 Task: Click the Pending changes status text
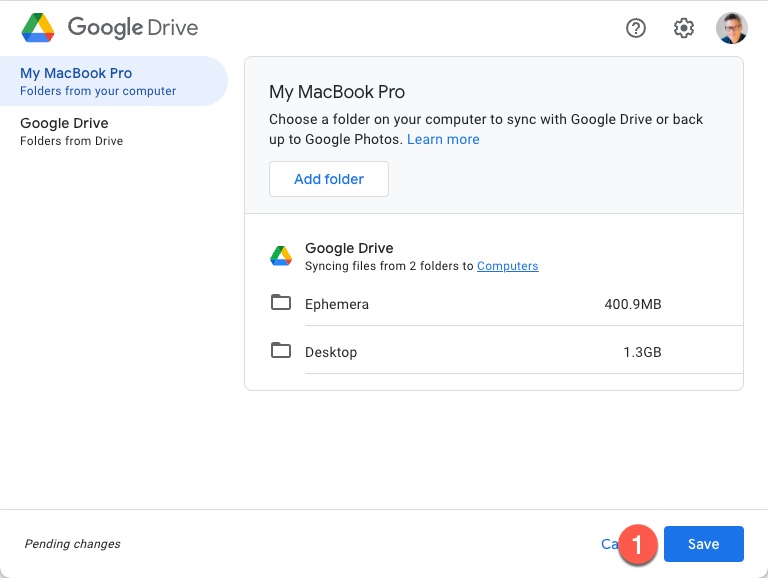pos(72,544)
